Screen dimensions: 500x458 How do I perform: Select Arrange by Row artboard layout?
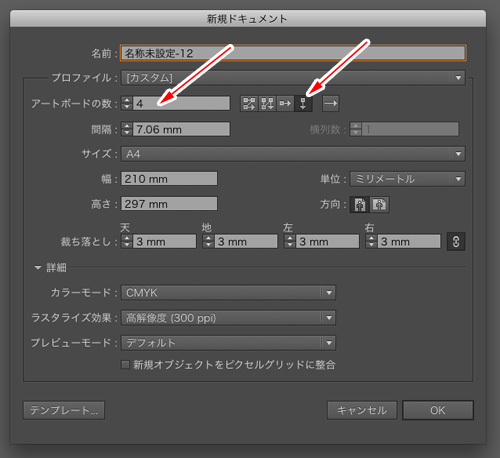coord(285,104)
